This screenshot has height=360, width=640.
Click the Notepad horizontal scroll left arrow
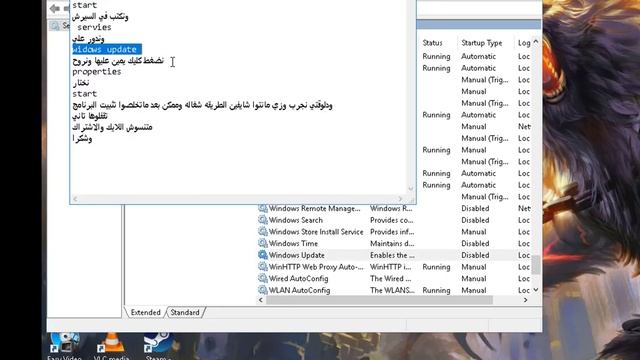[75, 199]
